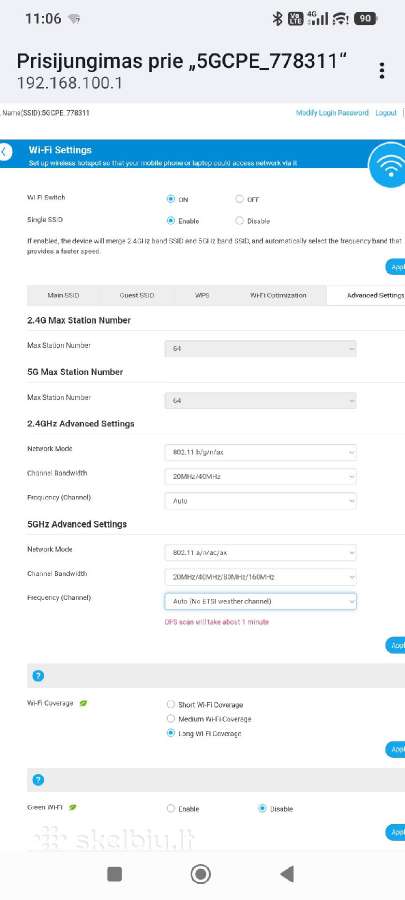Tap the 4G signal strength icon
This screenshot has width=405, height=900.
[x=317, y=18]
